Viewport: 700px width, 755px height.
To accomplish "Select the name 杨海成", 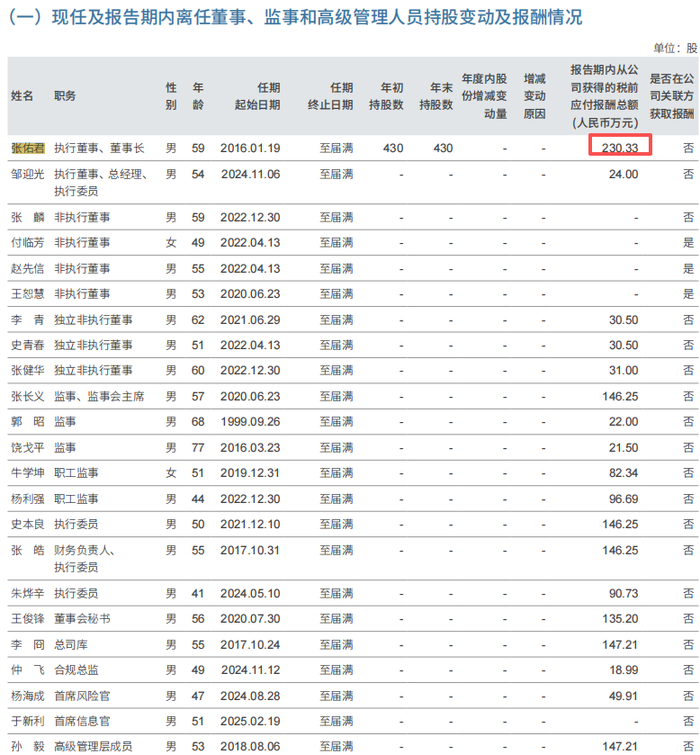I will coord(28,696).
